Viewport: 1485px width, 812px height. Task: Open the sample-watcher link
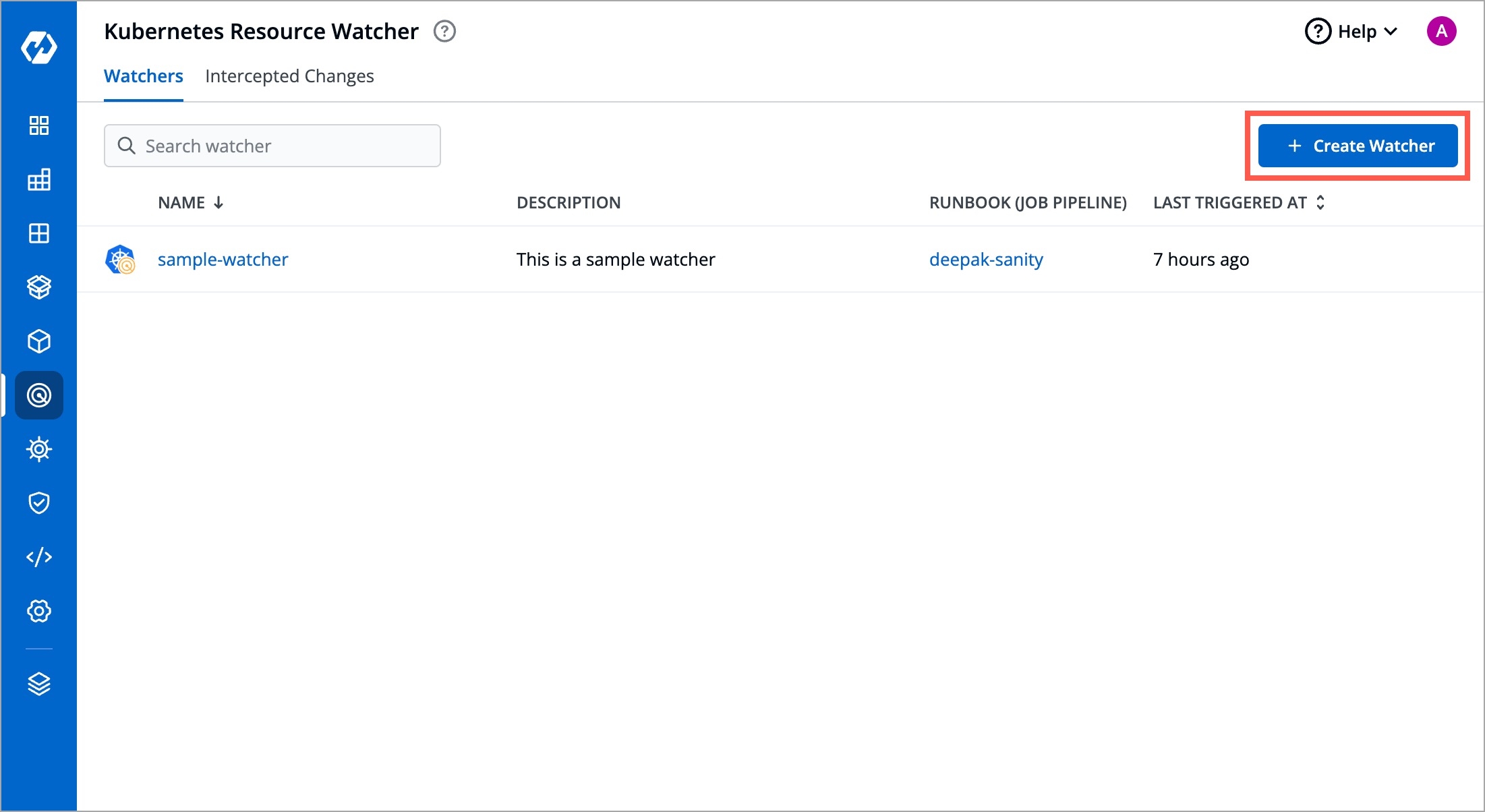click(x=223, y=260)
